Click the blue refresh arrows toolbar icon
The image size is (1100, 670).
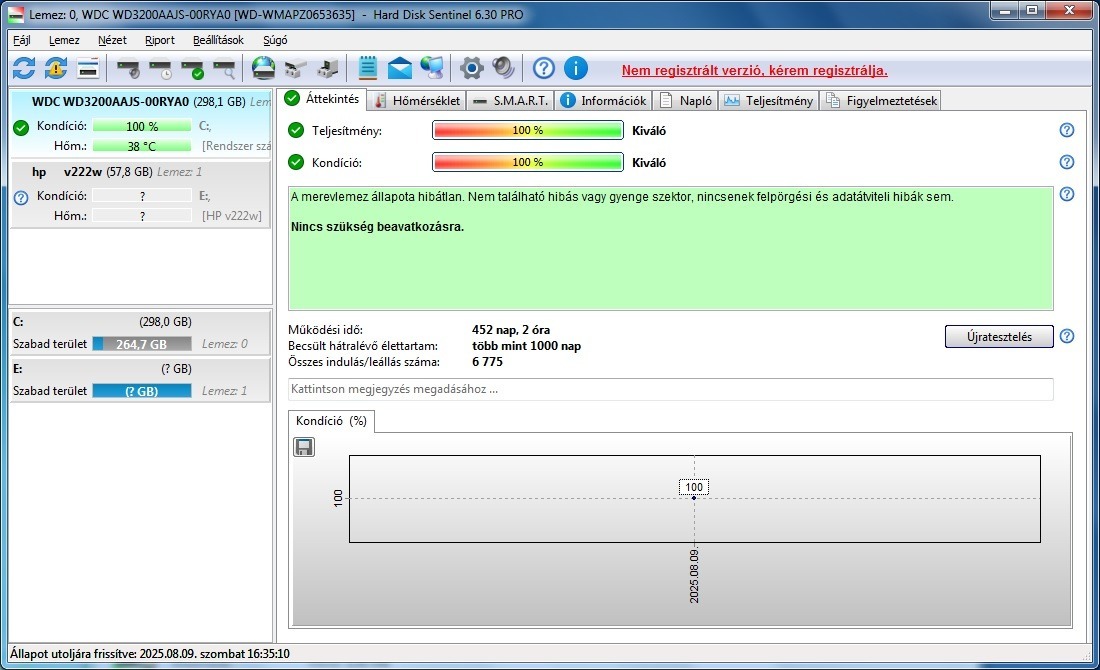pos(24,68)
